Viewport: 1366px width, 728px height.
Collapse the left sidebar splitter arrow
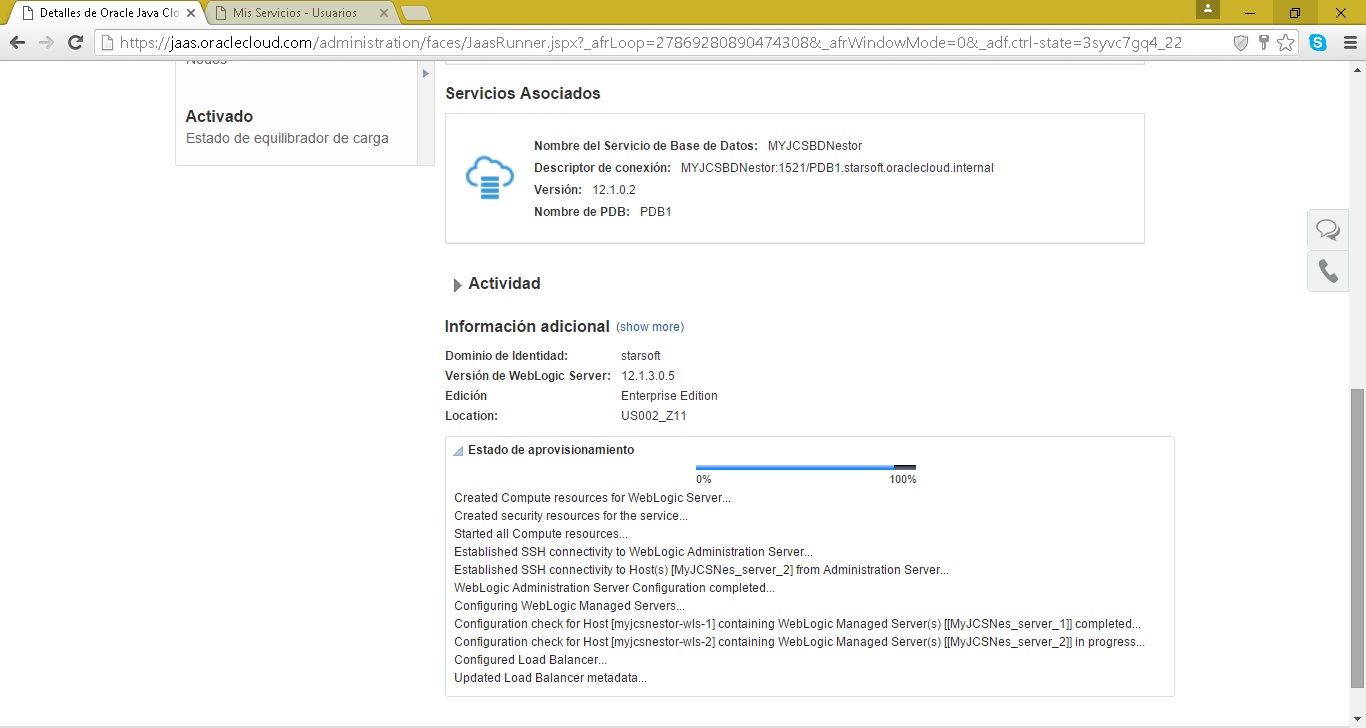(x=425, y=74)
